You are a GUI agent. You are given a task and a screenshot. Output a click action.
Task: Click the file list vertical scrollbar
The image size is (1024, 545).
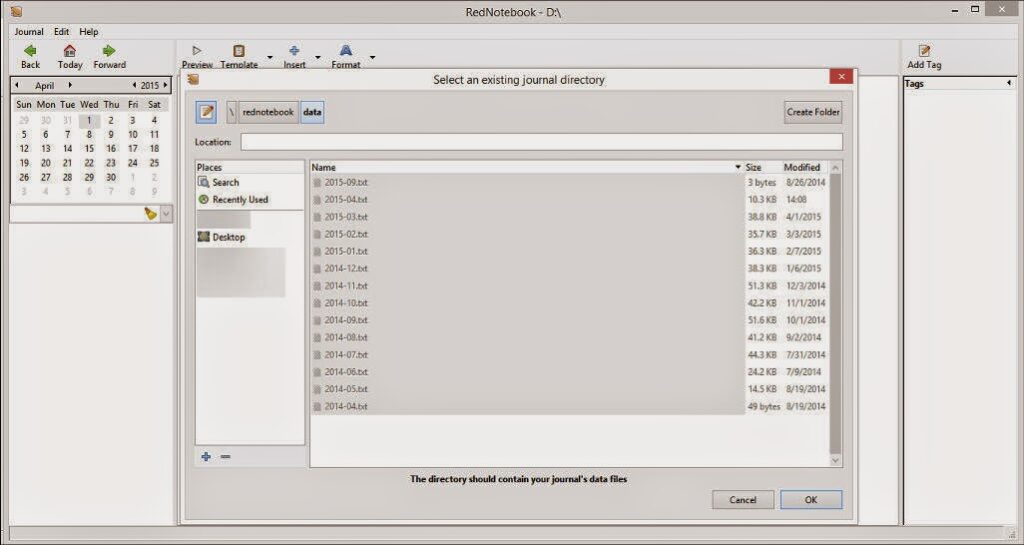click(835, 313)
